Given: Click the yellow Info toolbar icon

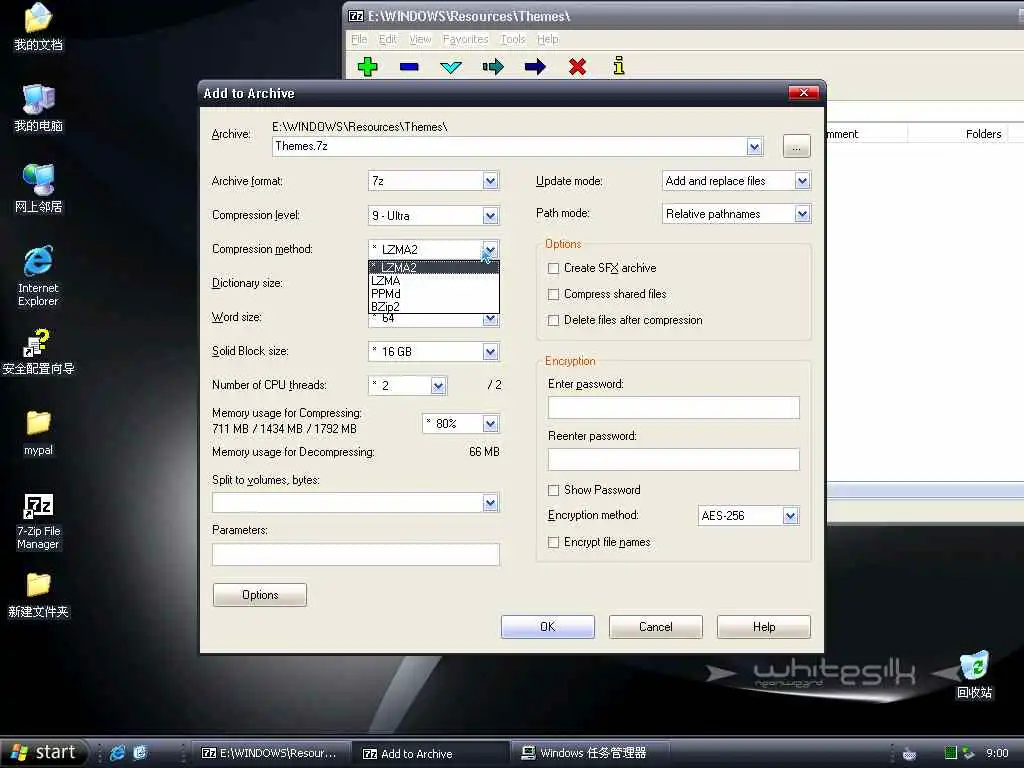Looking at the screenshot, I should point(618,65).
